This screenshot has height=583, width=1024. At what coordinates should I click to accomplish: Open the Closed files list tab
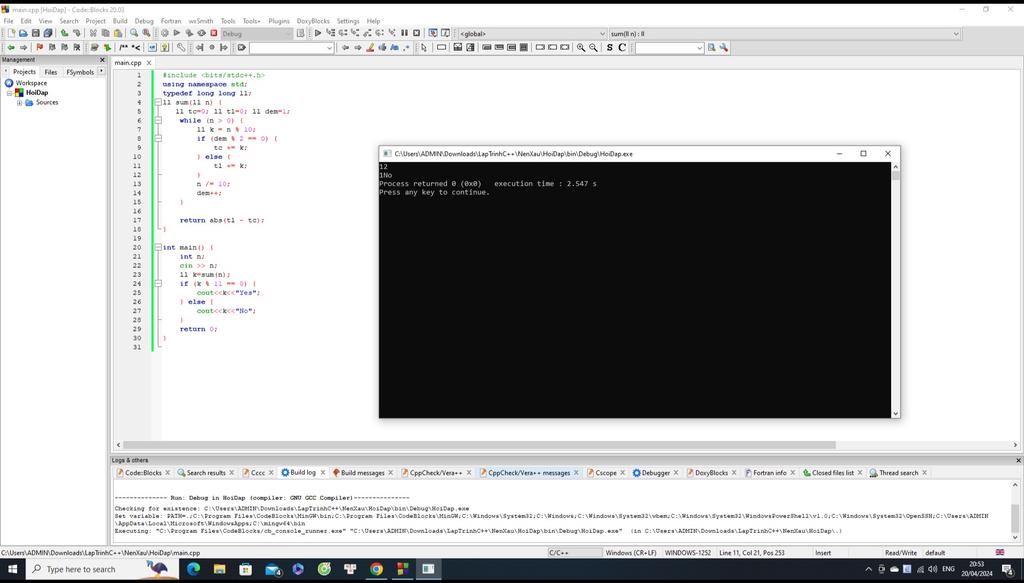pos(833,473)
